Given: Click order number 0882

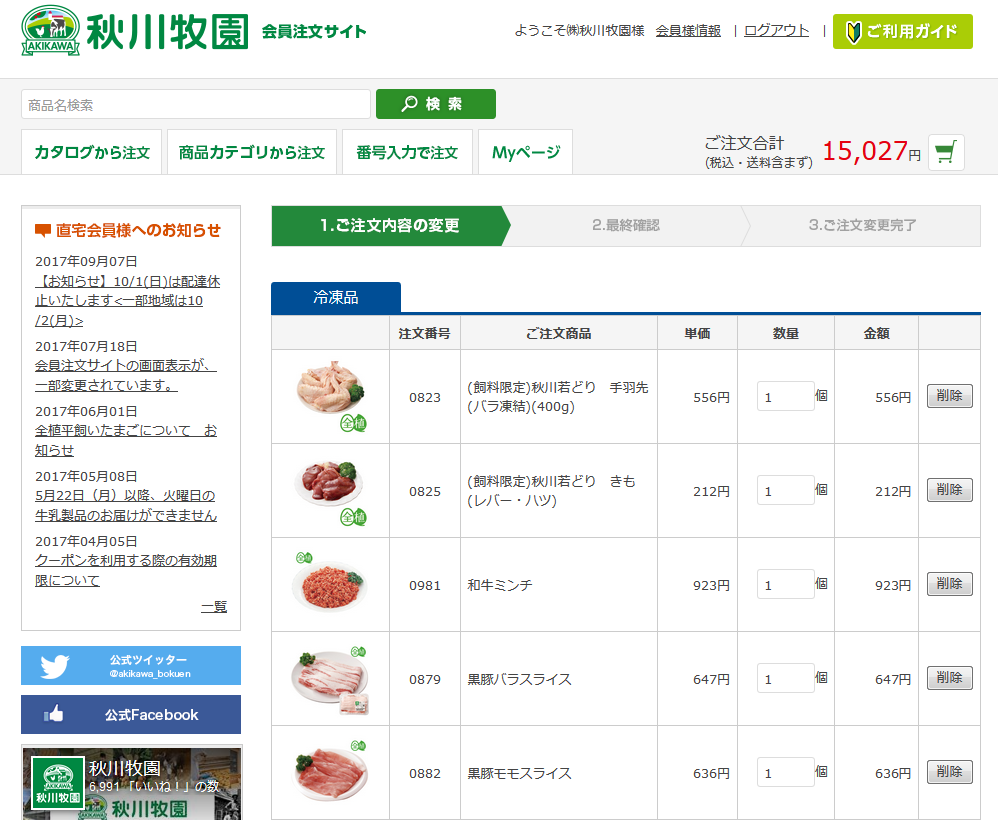Looking at the screenshot, I should (x=425, y=774).
